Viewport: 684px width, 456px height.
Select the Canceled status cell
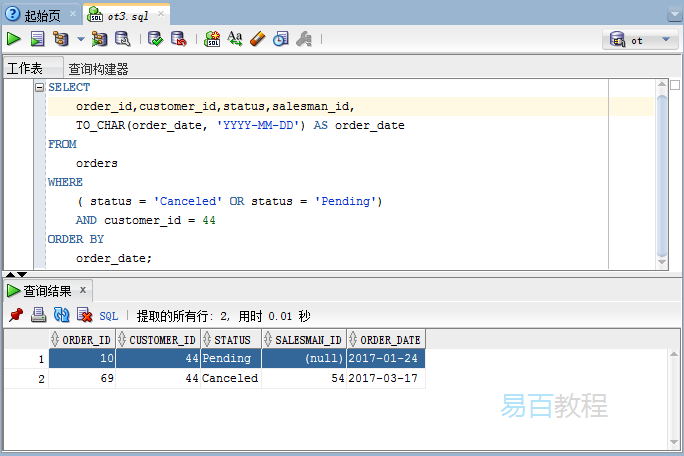pos(230,379)
